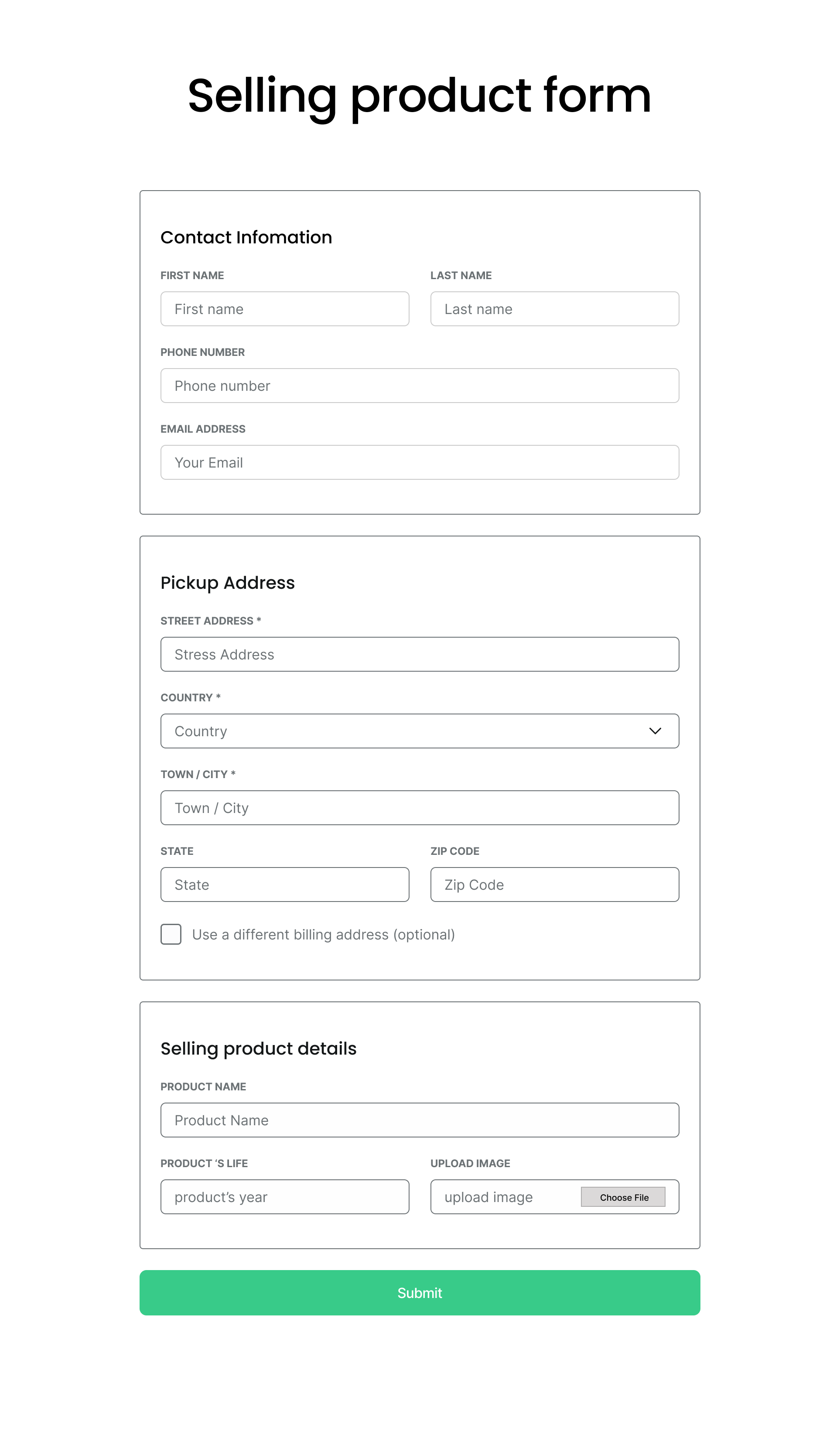
Task: Click the "Contact Infomation" section heading
Action: coord(246,237)
